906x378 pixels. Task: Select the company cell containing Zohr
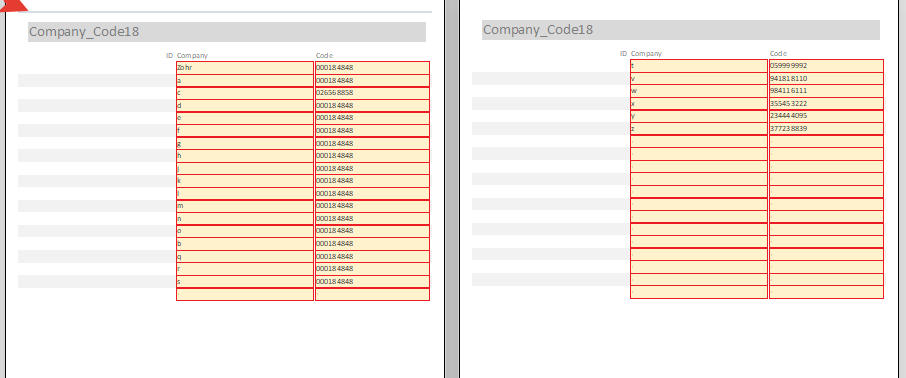tap(245, 68)
